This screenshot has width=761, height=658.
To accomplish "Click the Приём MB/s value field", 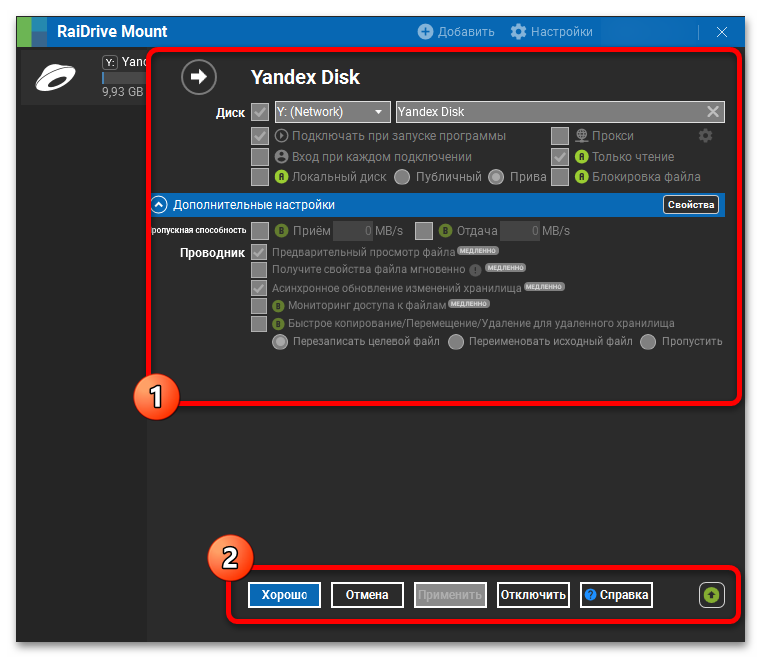I will pos(353,230).
